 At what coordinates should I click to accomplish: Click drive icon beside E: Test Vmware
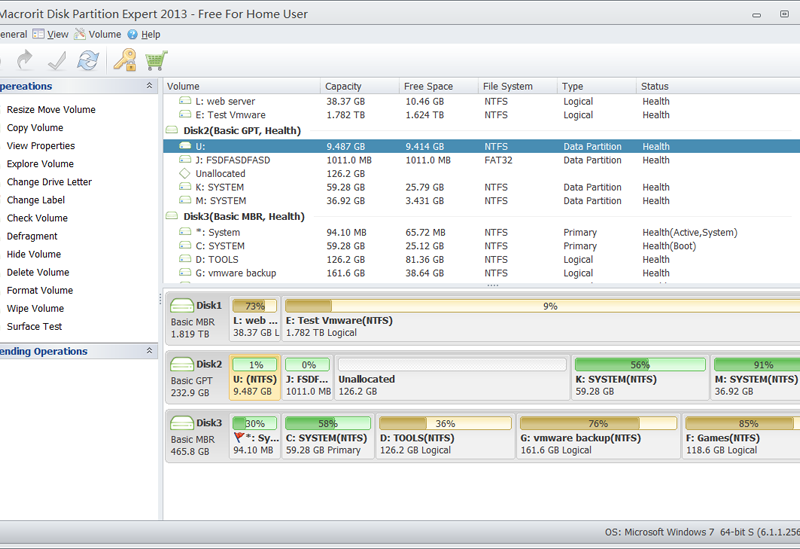(185, 114)
